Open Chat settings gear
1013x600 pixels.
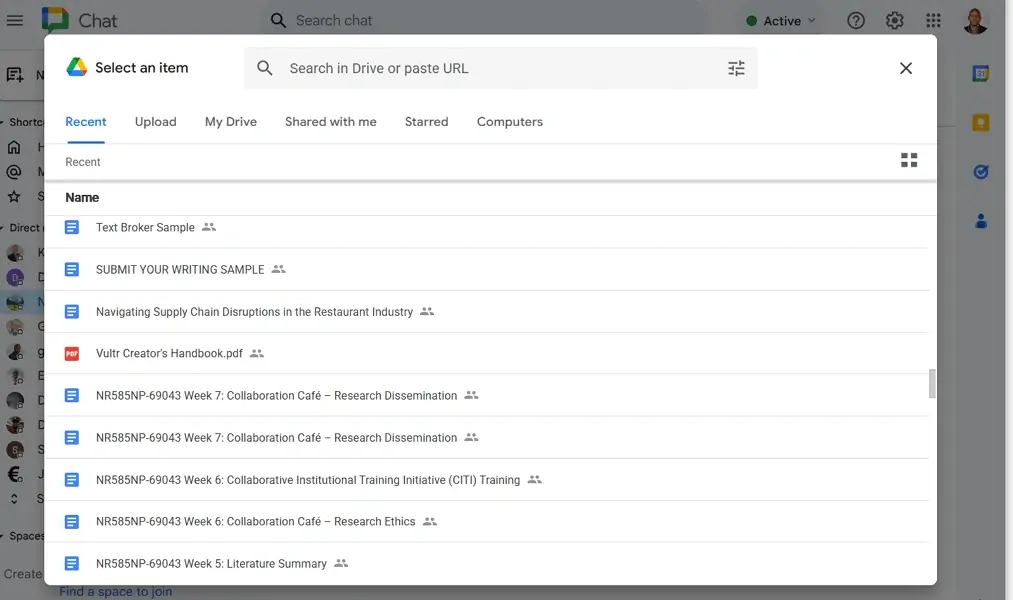coord(894,21)
